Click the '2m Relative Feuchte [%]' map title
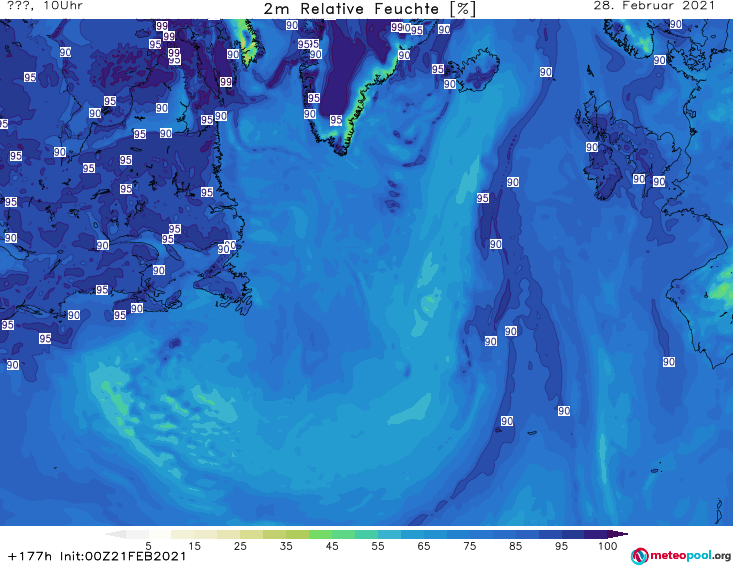This screenshot has width=733, height=566. pos(369,9)
